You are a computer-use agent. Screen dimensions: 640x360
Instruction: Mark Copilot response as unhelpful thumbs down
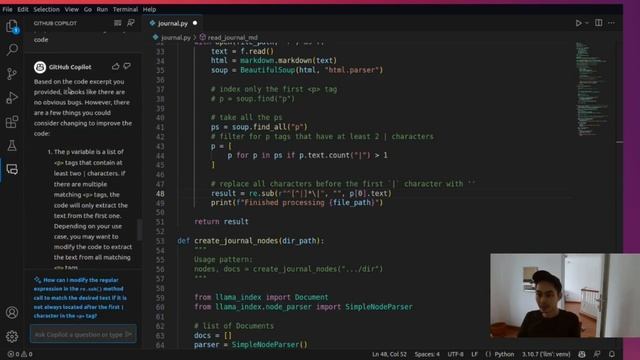(x=127, y=66)
